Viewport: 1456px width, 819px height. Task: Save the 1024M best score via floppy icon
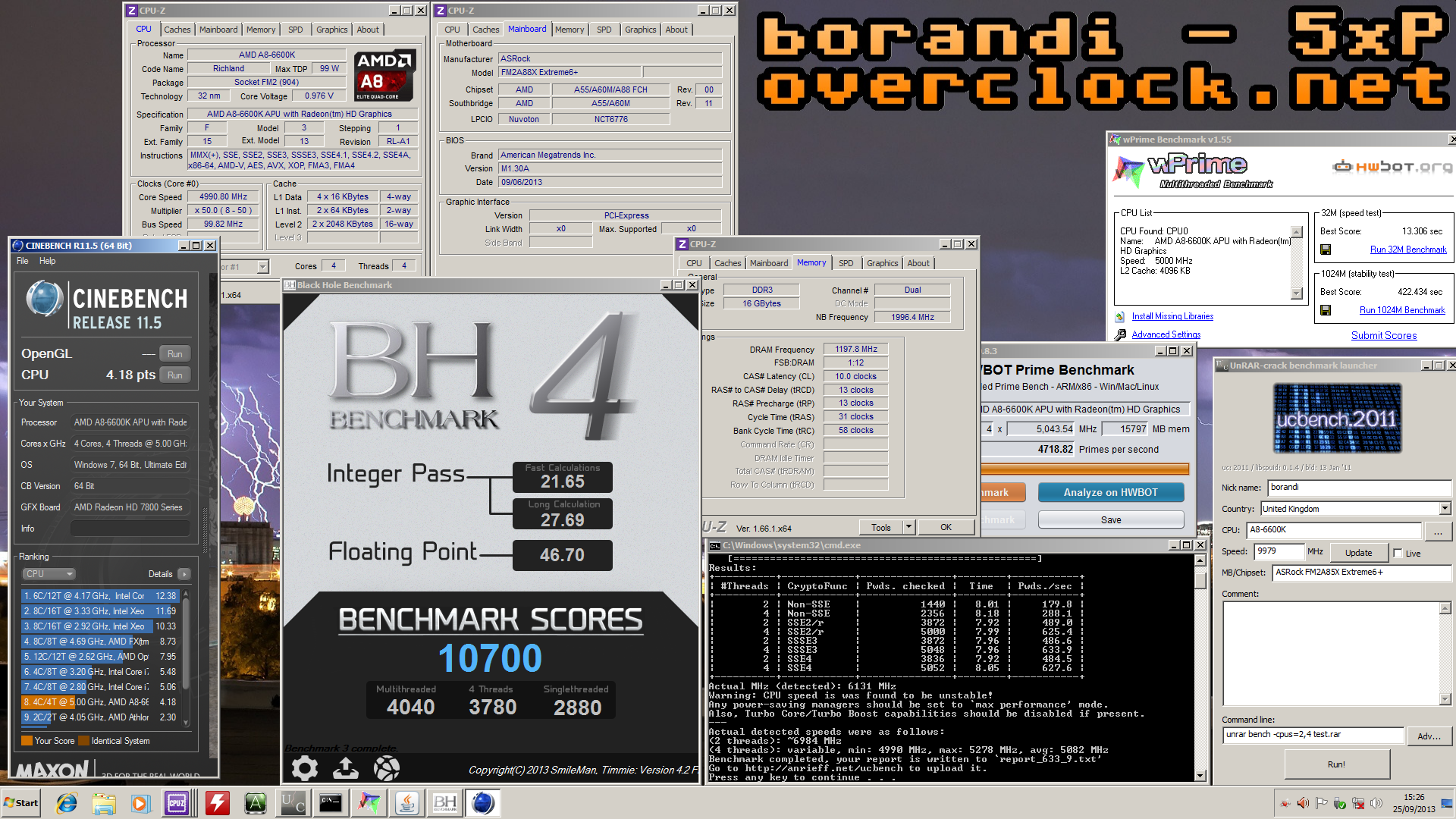click(1326, 310)
